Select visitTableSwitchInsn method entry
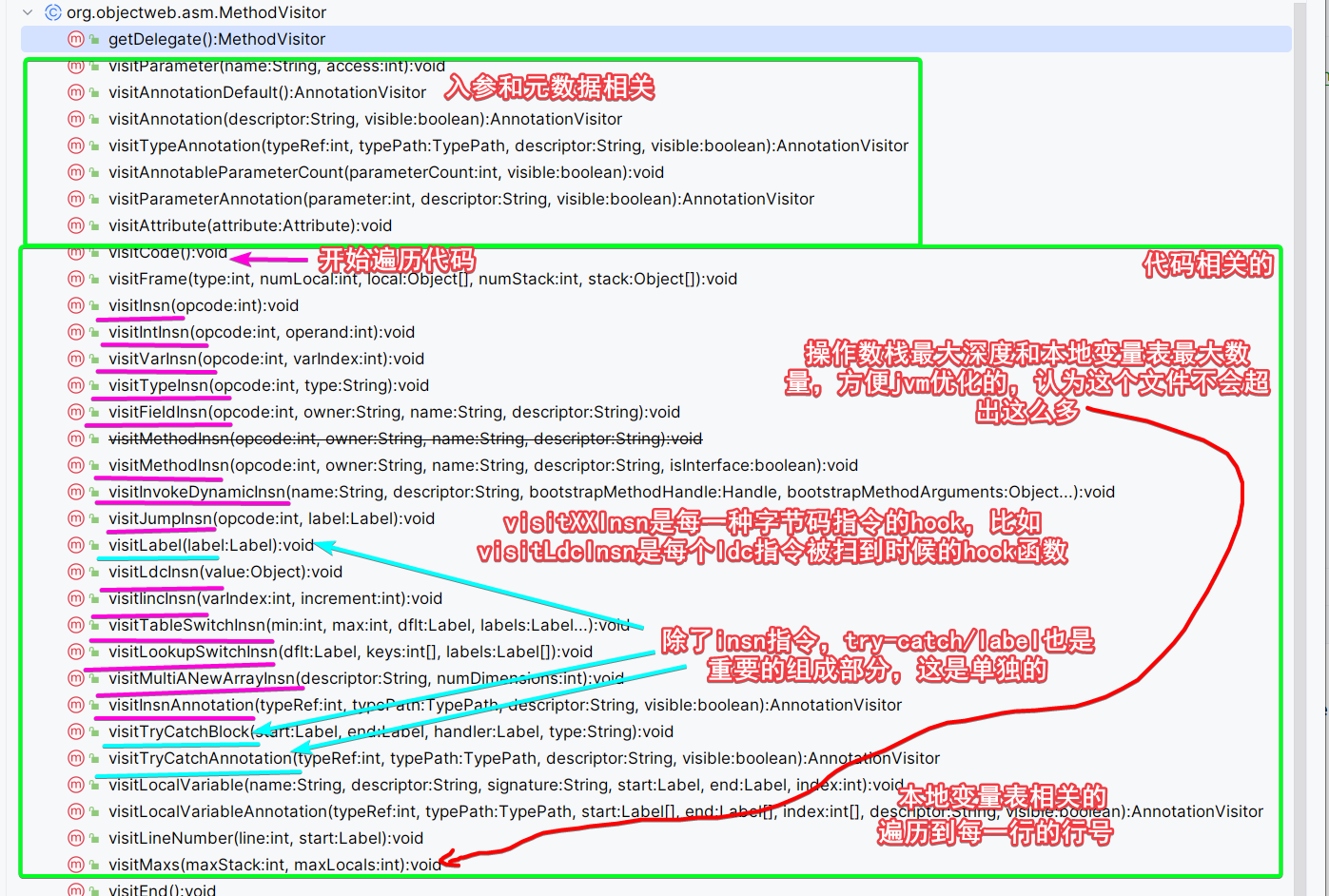The image size is (1329, 896). [x=368, y=625]
